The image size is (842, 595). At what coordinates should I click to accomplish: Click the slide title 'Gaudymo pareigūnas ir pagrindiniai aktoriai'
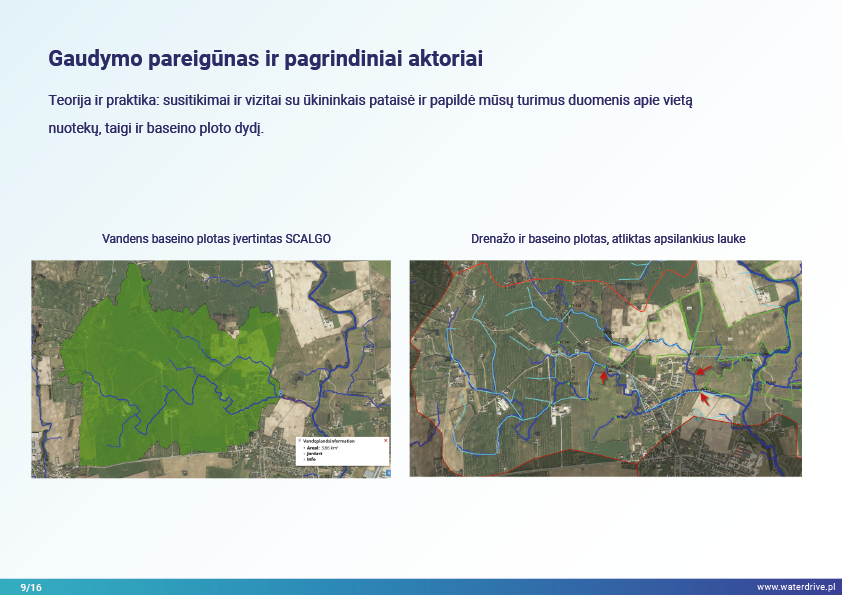pyautogui.click(x=265, y=59)
